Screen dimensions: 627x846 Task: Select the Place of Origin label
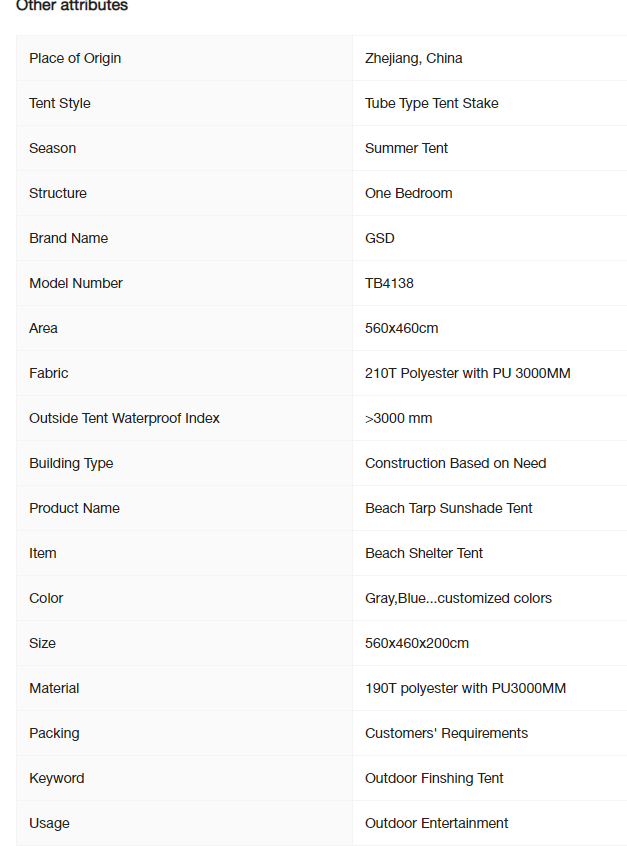point(75,58)
